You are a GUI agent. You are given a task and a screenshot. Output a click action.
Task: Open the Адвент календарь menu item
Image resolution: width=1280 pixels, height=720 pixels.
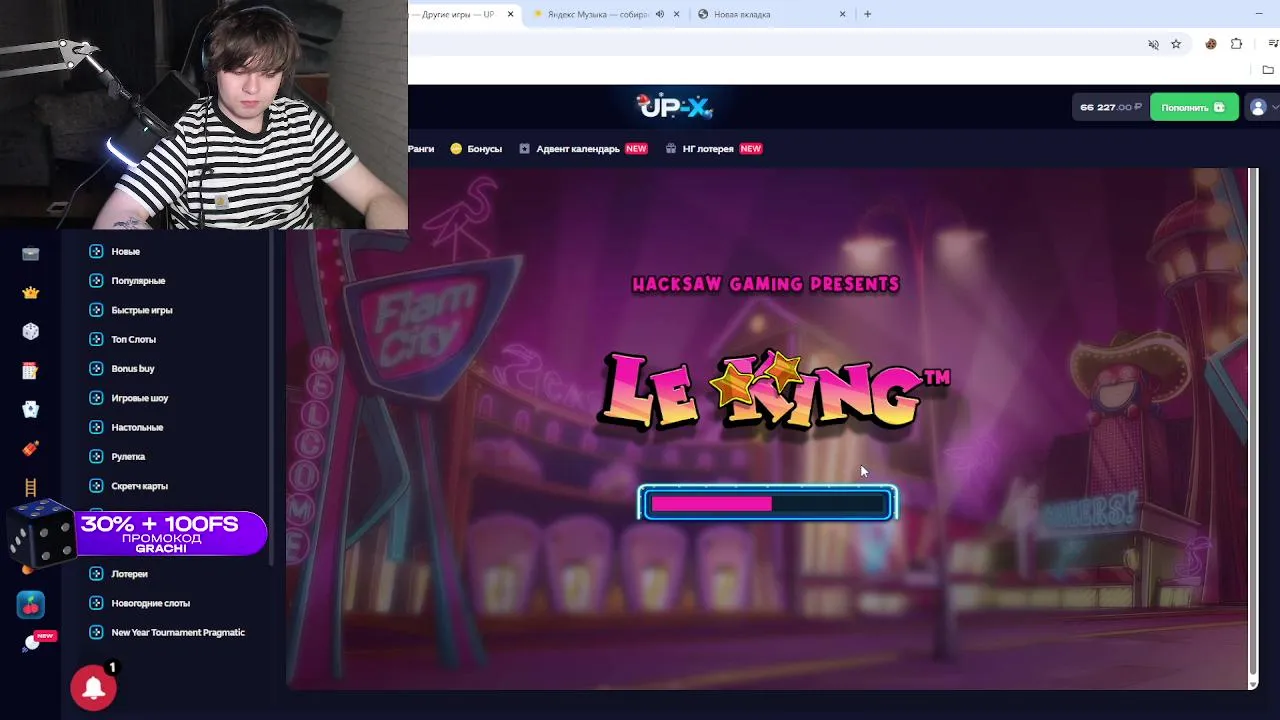point(583,149)
